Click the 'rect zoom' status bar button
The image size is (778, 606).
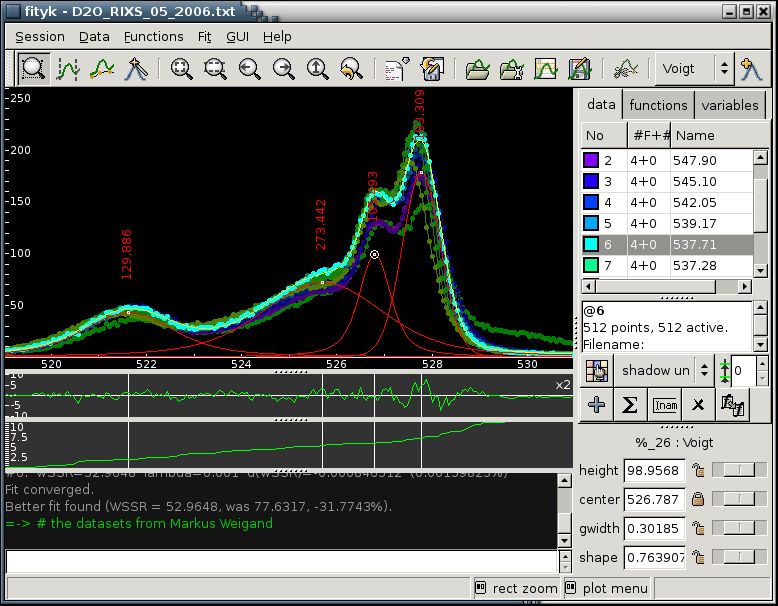[516, 588]
